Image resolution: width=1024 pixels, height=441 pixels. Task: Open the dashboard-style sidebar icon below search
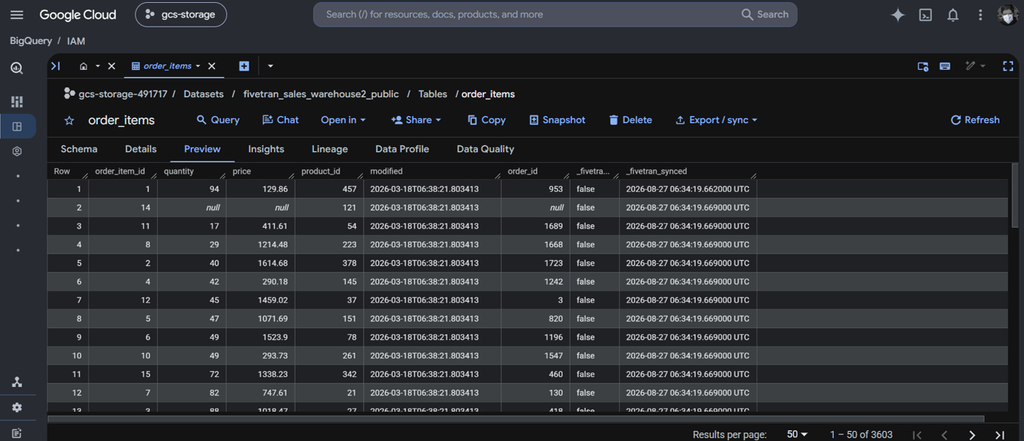coord(17,101)
